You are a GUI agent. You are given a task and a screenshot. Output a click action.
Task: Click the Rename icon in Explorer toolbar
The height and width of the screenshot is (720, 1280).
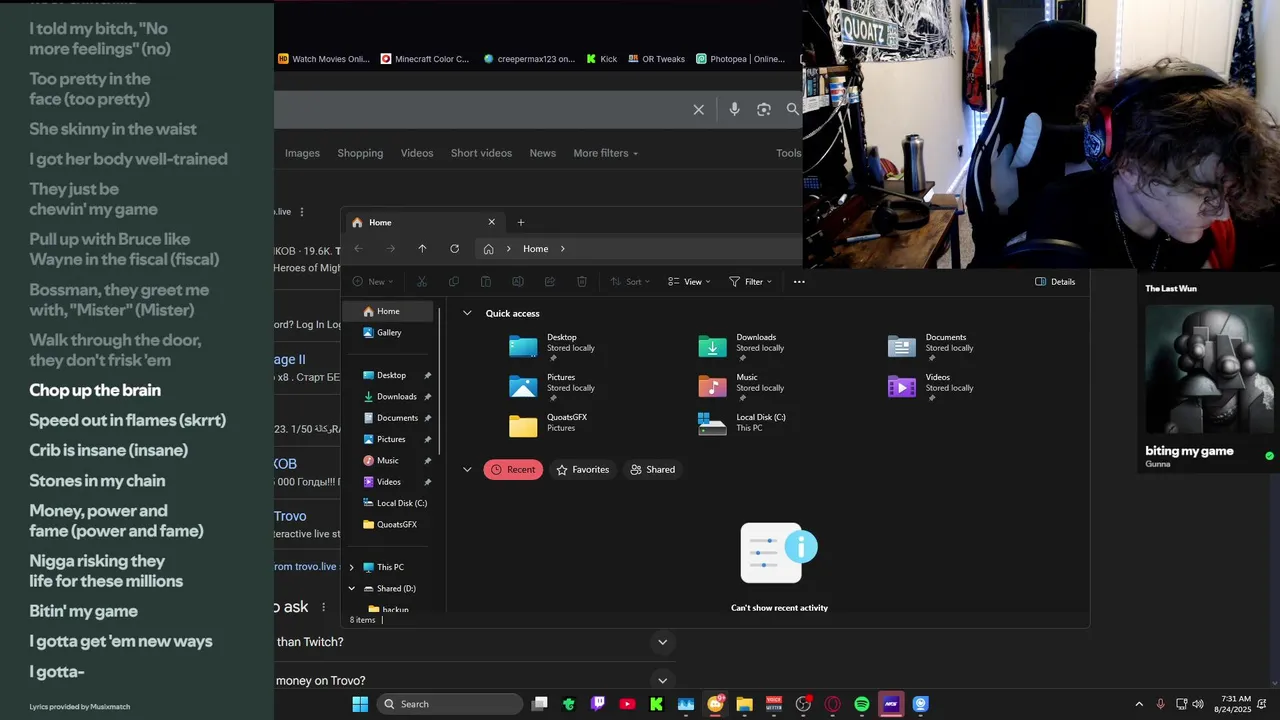[x=518, y=282]
